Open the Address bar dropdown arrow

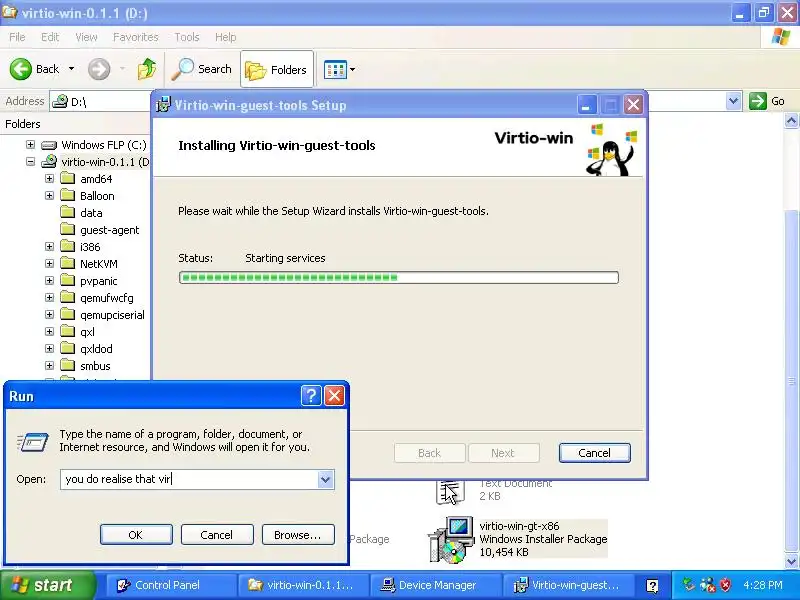[x=733, y=101]
